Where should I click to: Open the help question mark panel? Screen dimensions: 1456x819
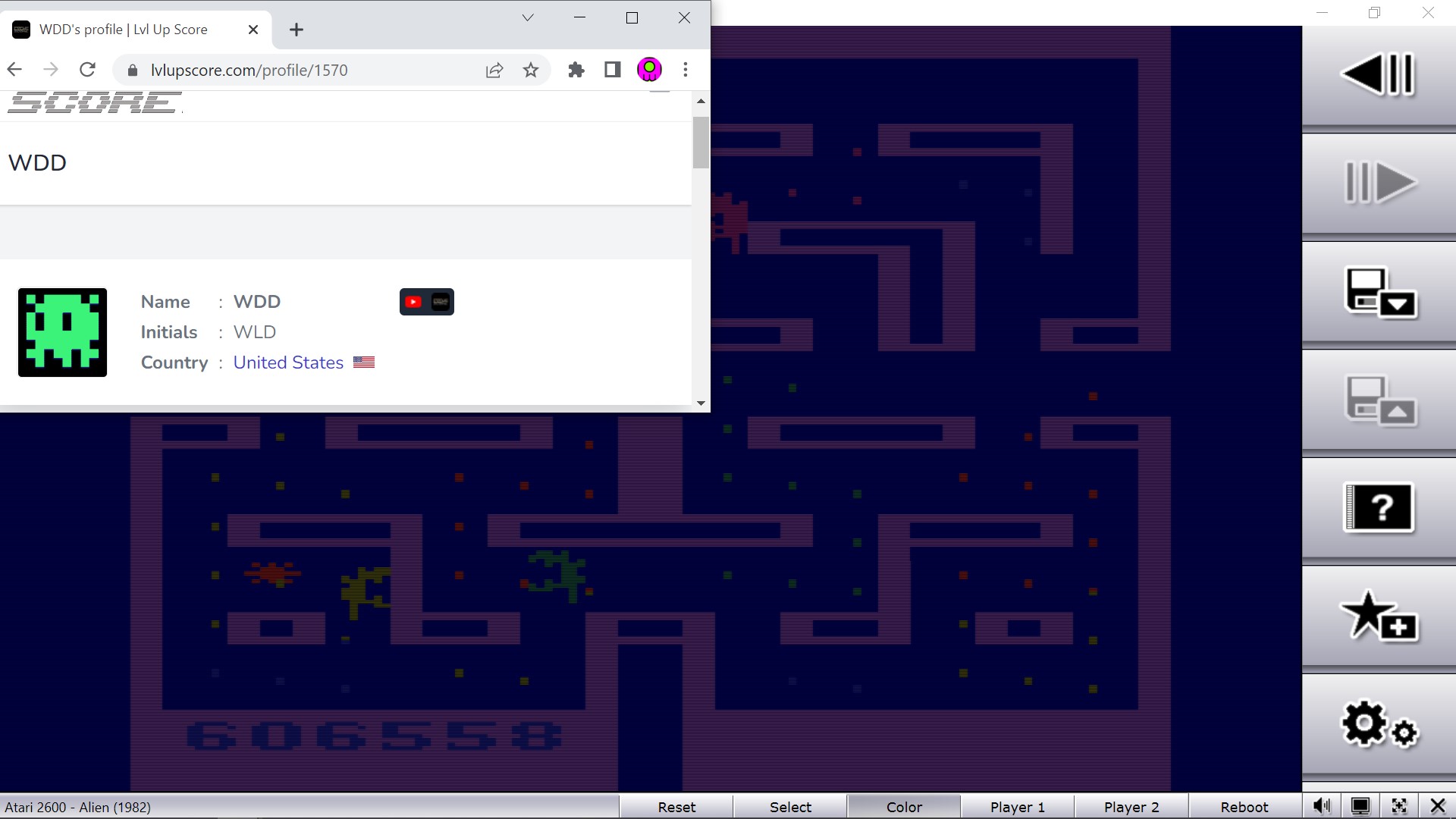[x=1379, y=507]
